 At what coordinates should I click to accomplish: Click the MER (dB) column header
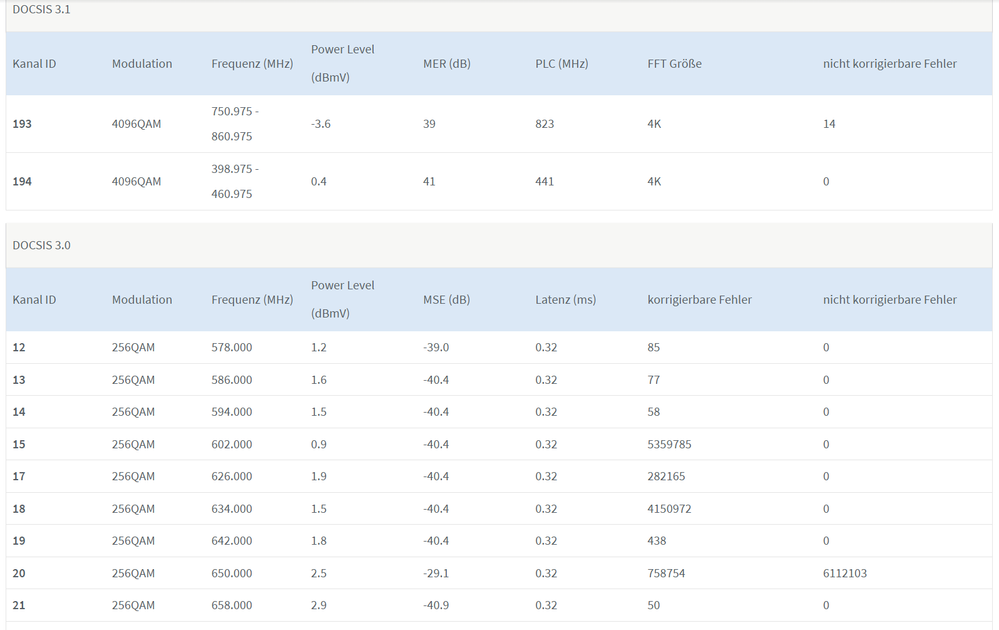[446, 64]
